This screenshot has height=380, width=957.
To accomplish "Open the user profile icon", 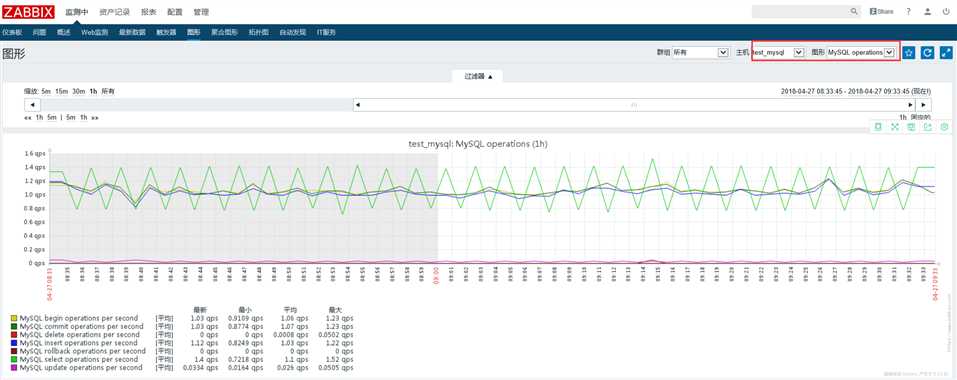I will coord(928,12).
